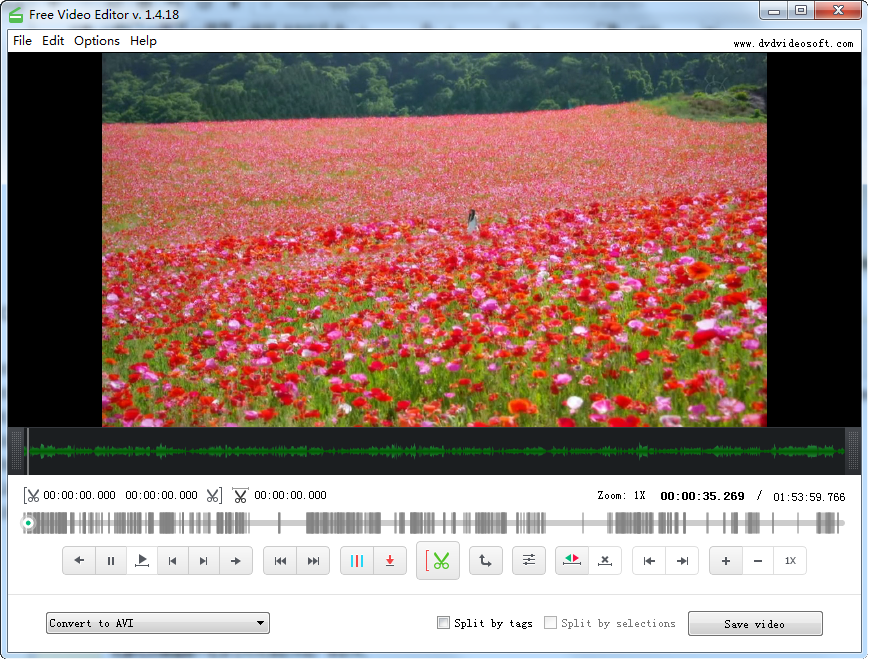
Task: Zoom in with the plus button
Action: (726, 561)
